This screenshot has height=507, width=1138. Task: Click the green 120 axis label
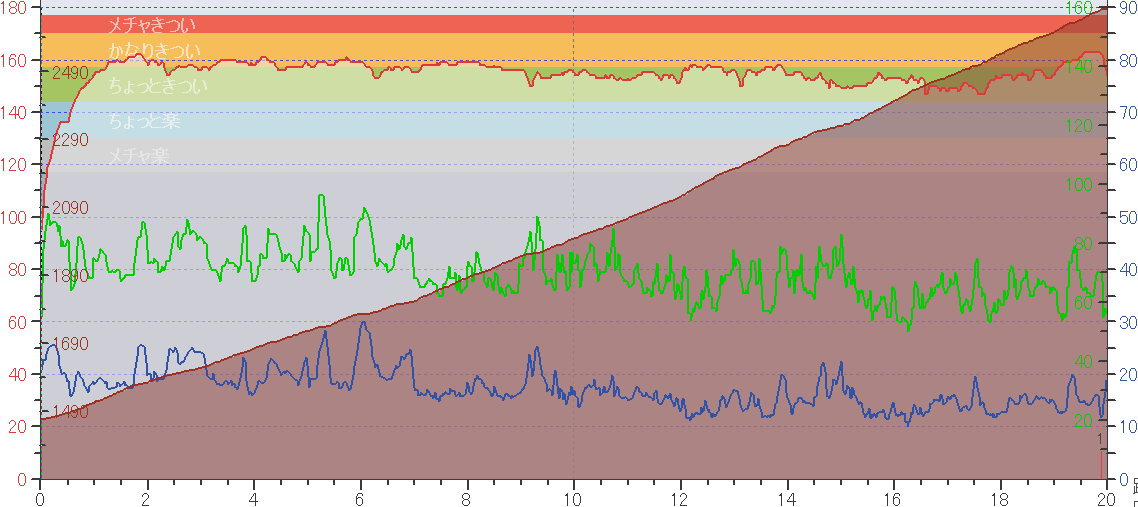pos(1080,126)
